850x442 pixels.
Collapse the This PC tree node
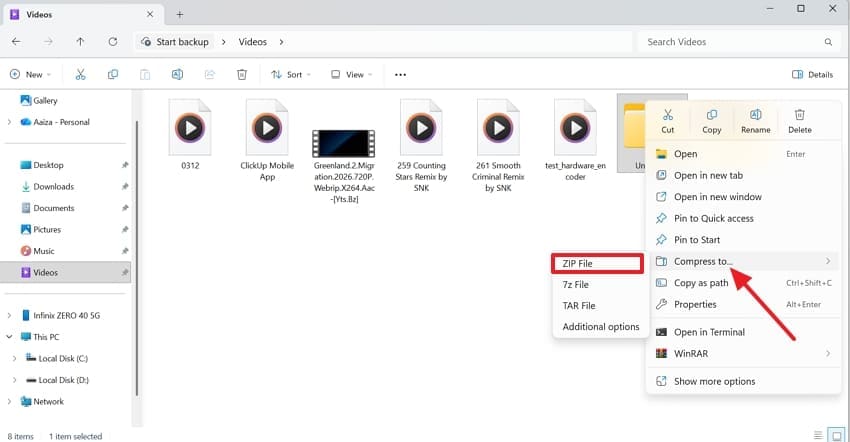coord(9,337)
